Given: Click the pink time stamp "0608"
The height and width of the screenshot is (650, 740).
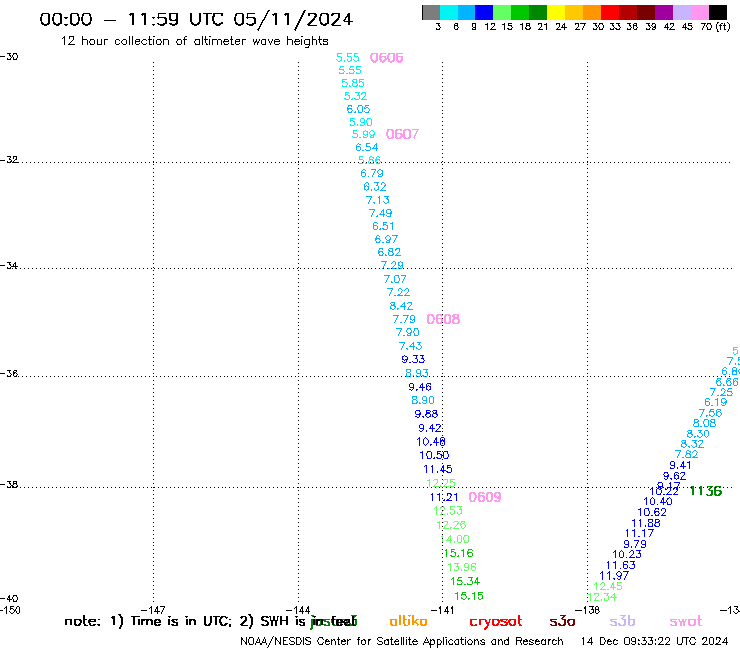Looking at the screenshot, I should [443, 319].
